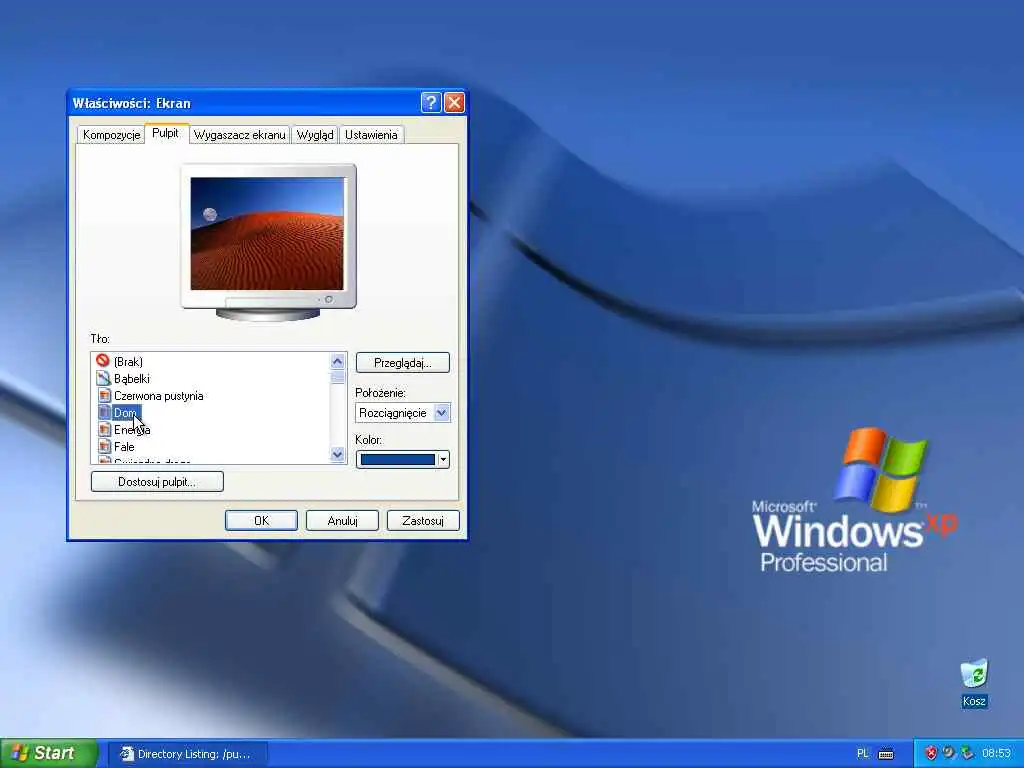1024x768 pixels.
Task: Click the red Security Center shield tray icon
Action: coord(931,753)
